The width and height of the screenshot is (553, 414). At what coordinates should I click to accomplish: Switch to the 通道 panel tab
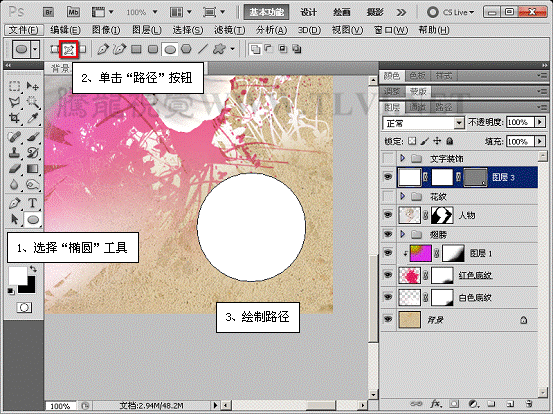[x=417, y=107]
